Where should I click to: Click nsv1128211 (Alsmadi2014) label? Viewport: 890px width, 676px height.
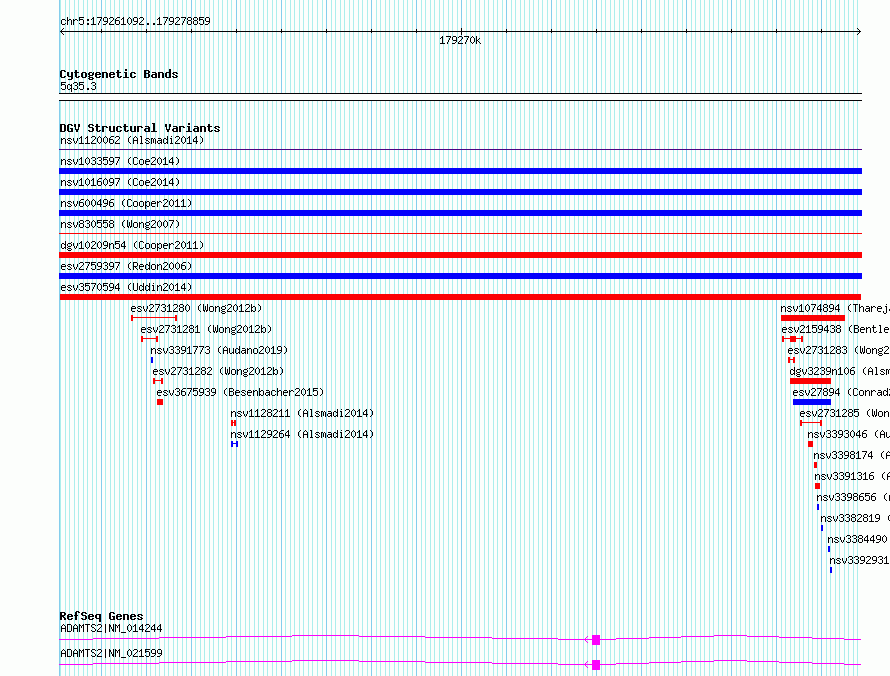point(302,413)
